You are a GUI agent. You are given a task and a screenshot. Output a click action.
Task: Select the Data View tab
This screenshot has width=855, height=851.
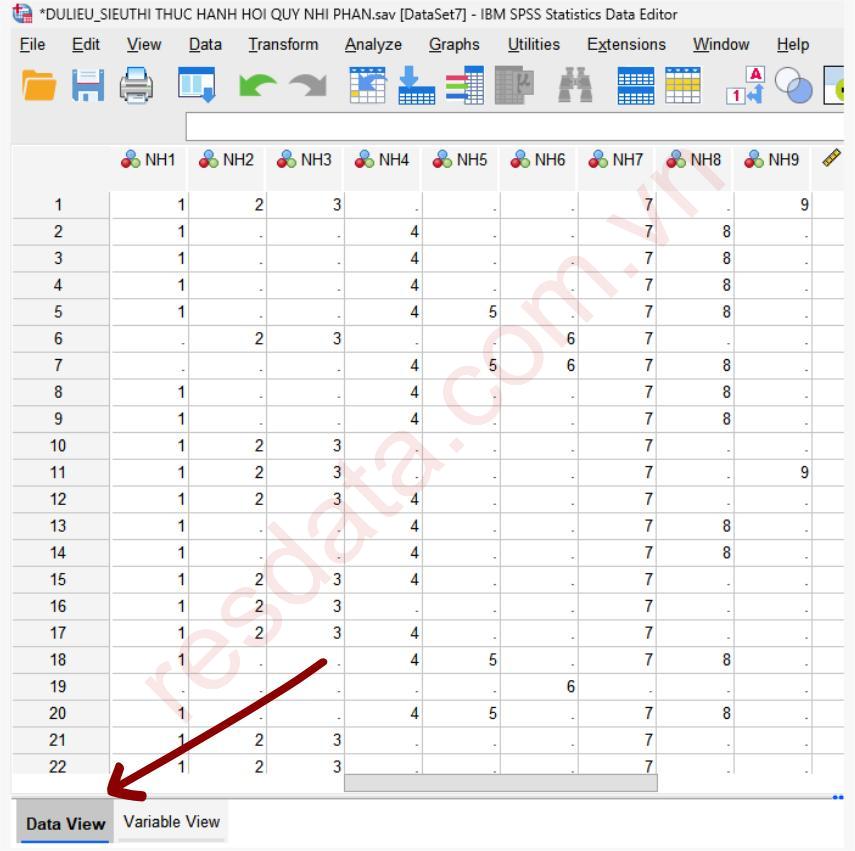[65, 824]
